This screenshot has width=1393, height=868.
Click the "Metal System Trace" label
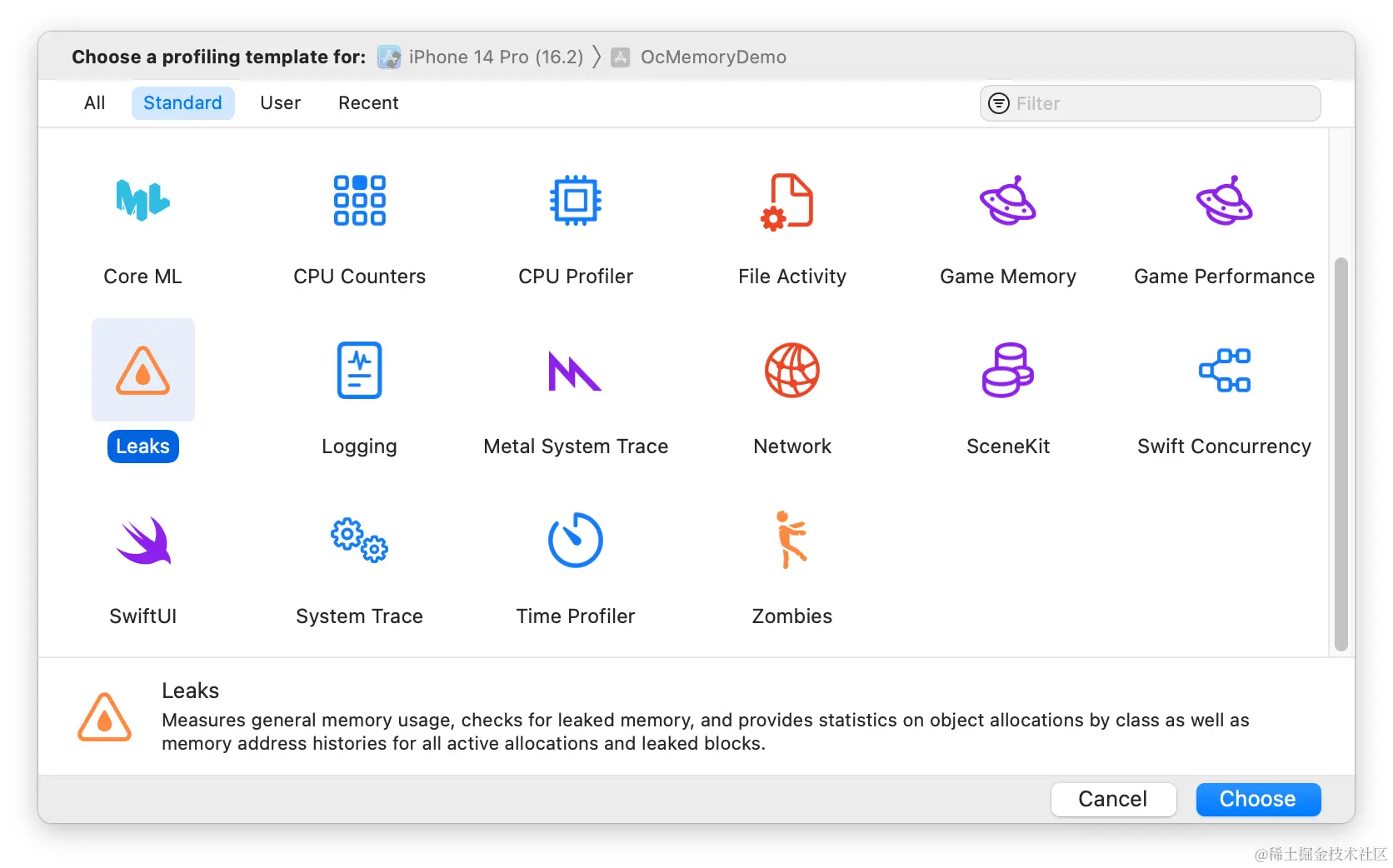pyautogui.click(x=576, y=446)
